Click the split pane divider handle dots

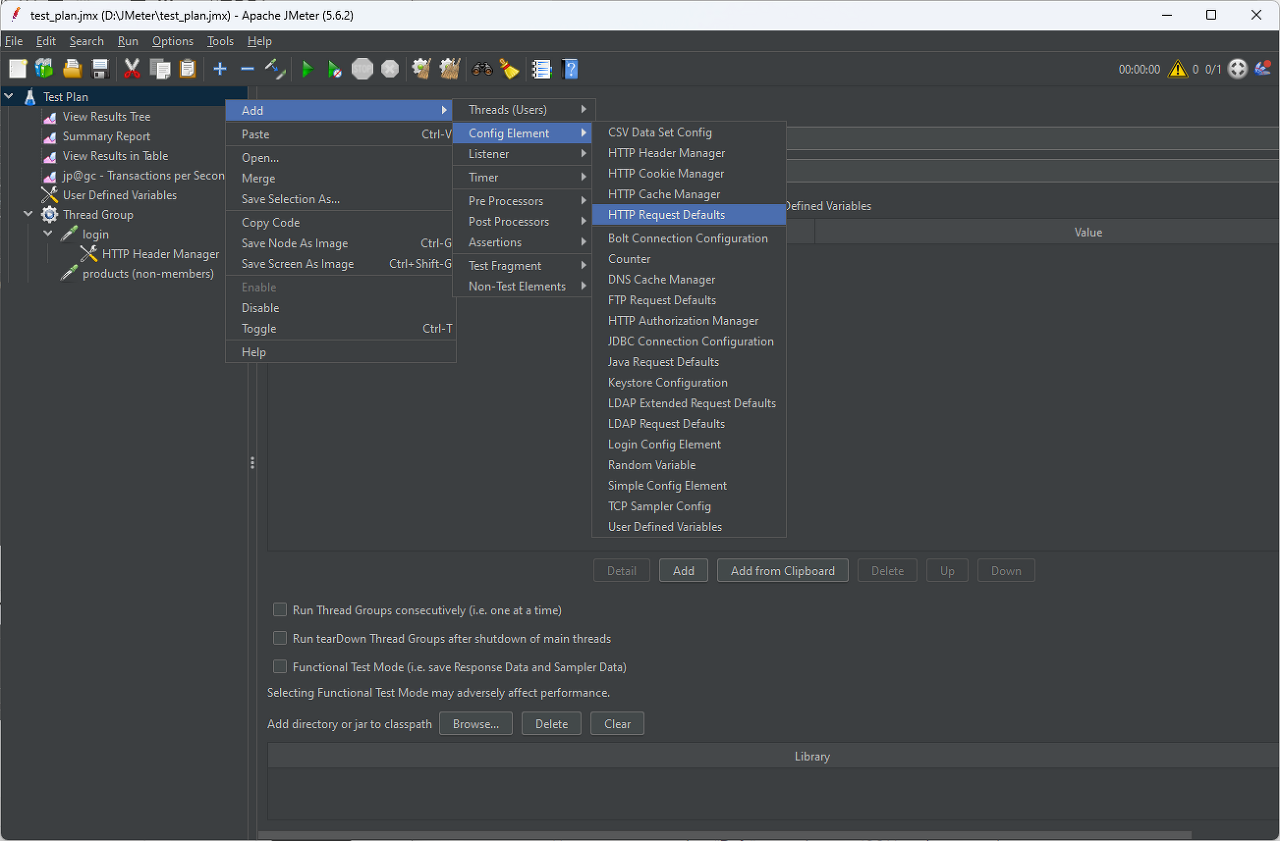click(x=253, y=463)
